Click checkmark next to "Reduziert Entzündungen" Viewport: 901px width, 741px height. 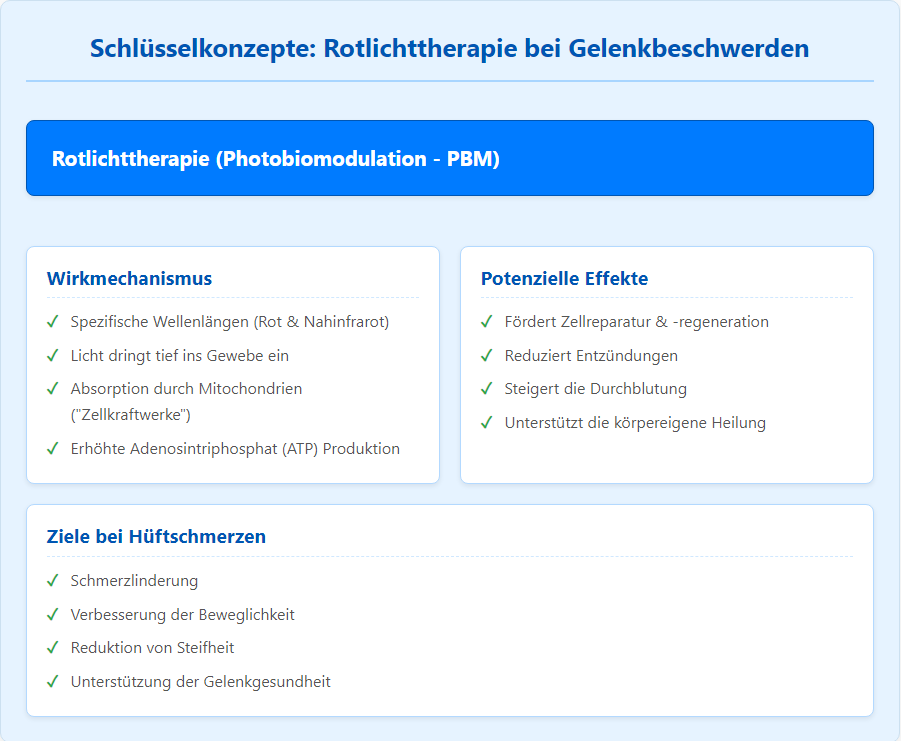[487, 355]
